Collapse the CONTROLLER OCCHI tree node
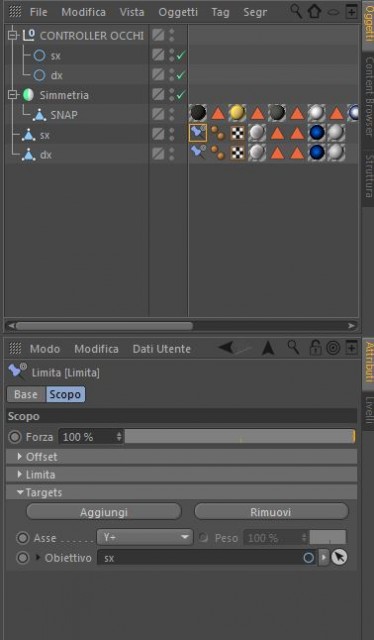The image size is (374, 640). pyautogui.click(x=13, y=36)
